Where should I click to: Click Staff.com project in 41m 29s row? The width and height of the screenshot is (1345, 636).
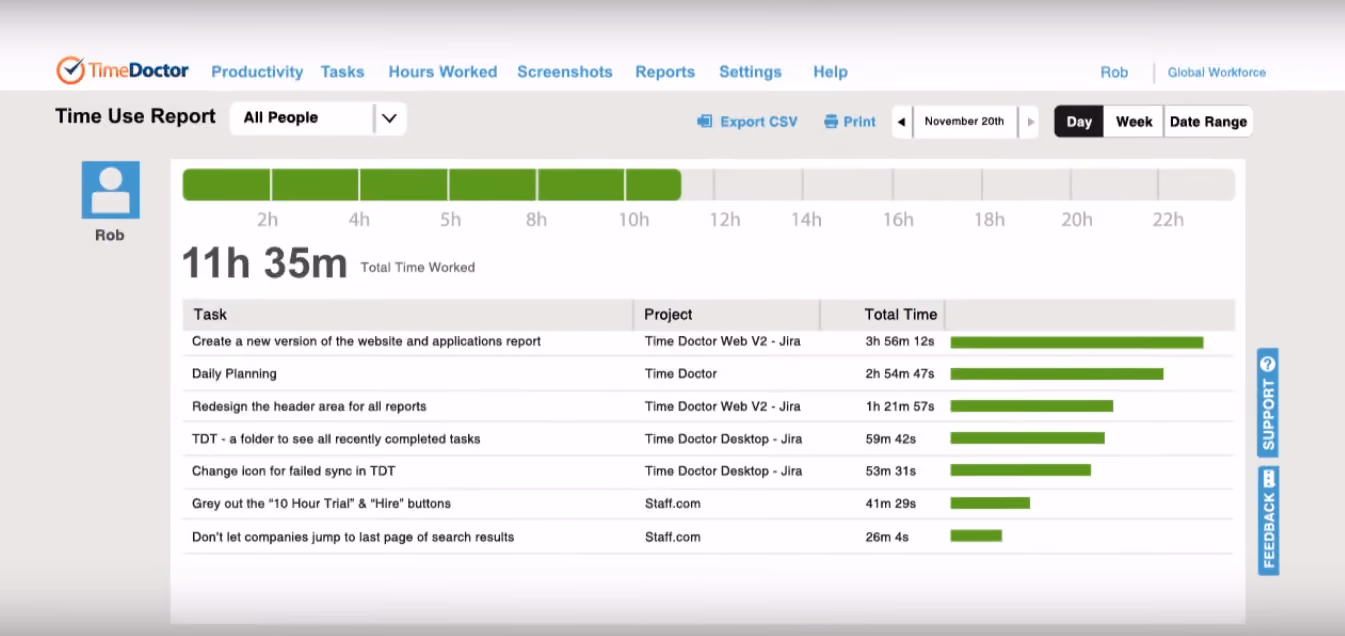coord(673,504)
